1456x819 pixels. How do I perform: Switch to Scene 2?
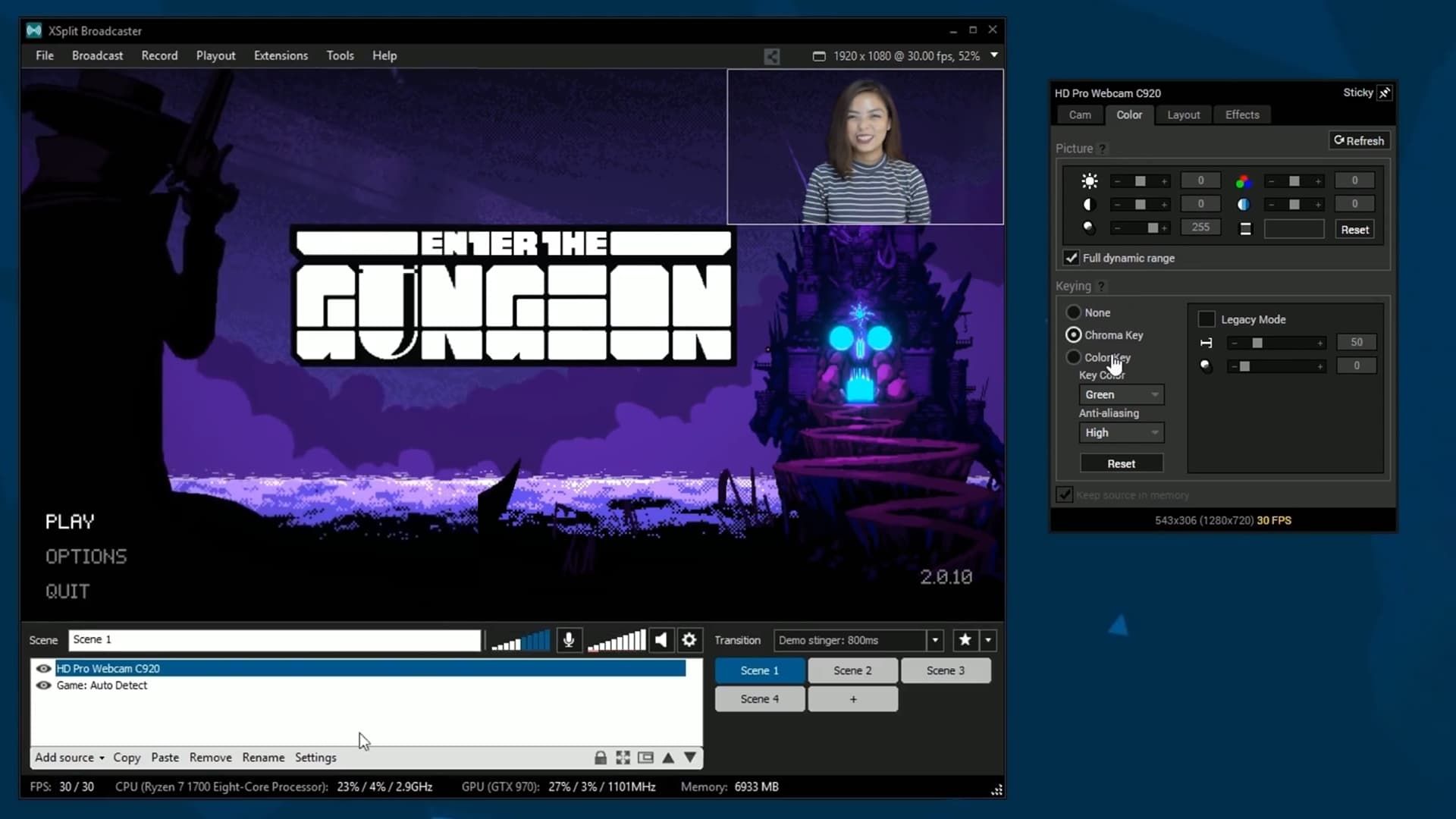click(852, 670)
